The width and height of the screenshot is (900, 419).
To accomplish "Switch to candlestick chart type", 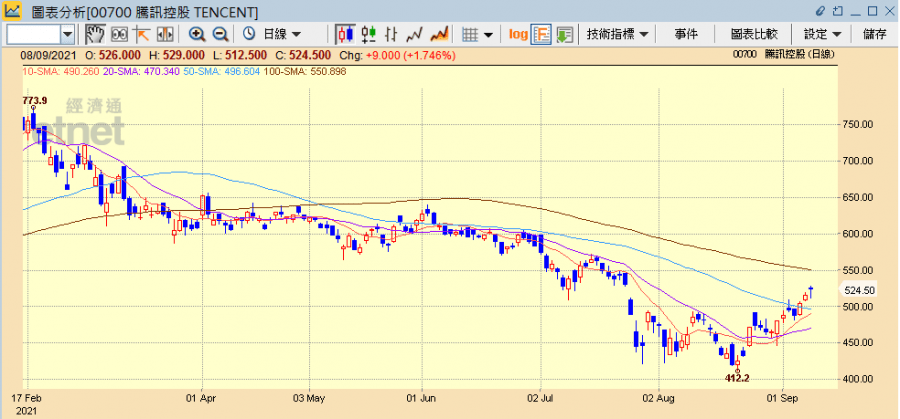I will (x=343, y=34).
